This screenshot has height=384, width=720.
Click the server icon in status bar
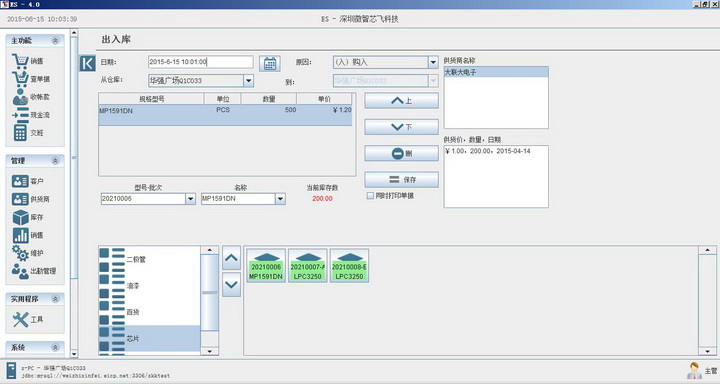point(11,370)
